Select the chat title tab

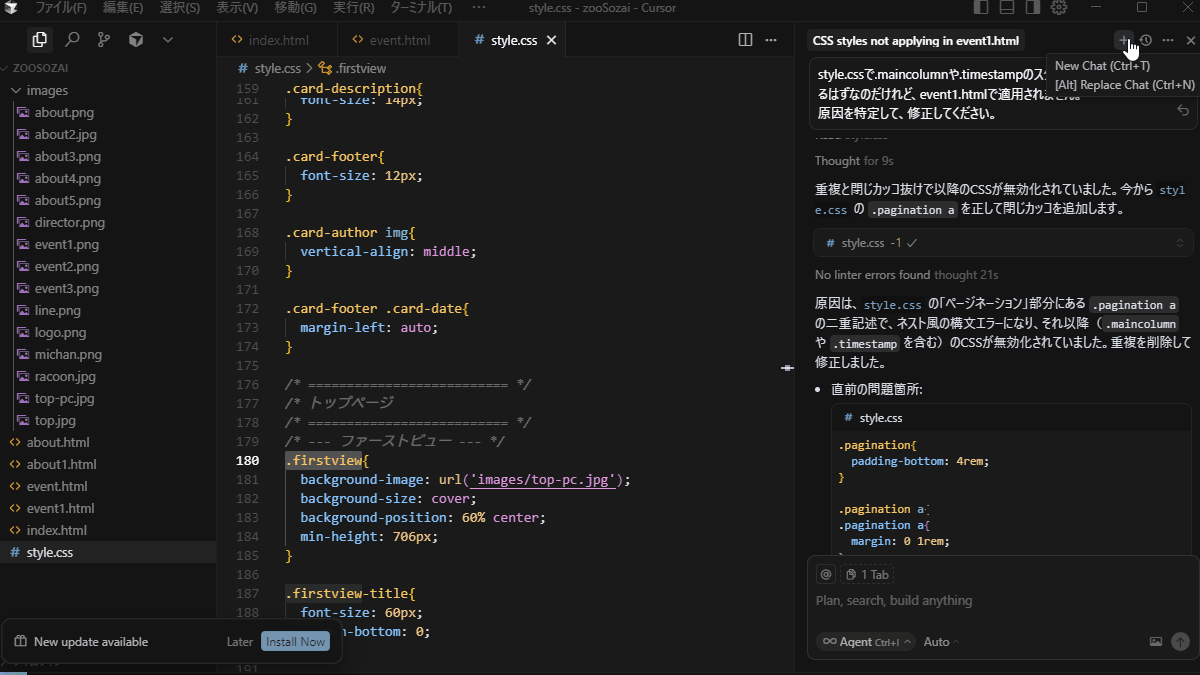click(x=916, y=41)
